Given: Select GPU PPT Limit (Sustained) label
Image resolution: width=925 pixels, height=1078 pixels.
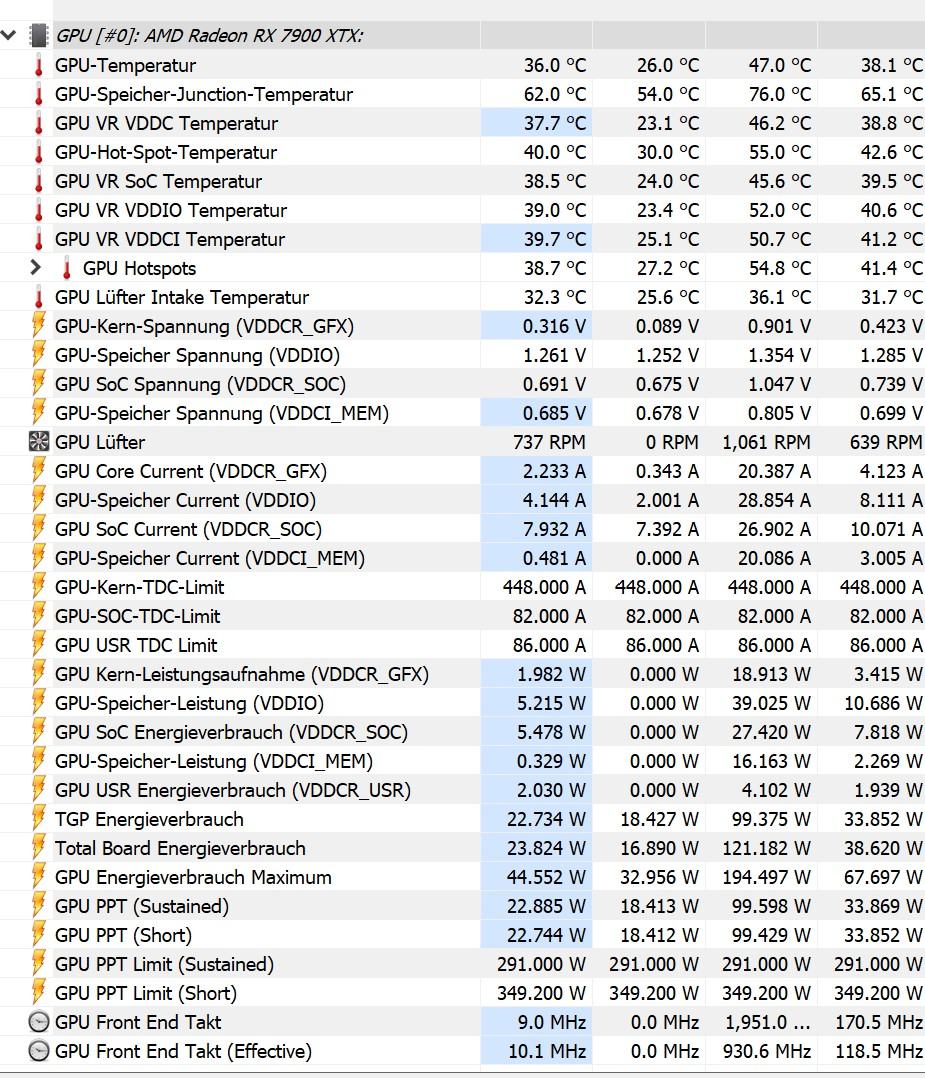Looking at the screenshot, I should click(x=164, y=964).
